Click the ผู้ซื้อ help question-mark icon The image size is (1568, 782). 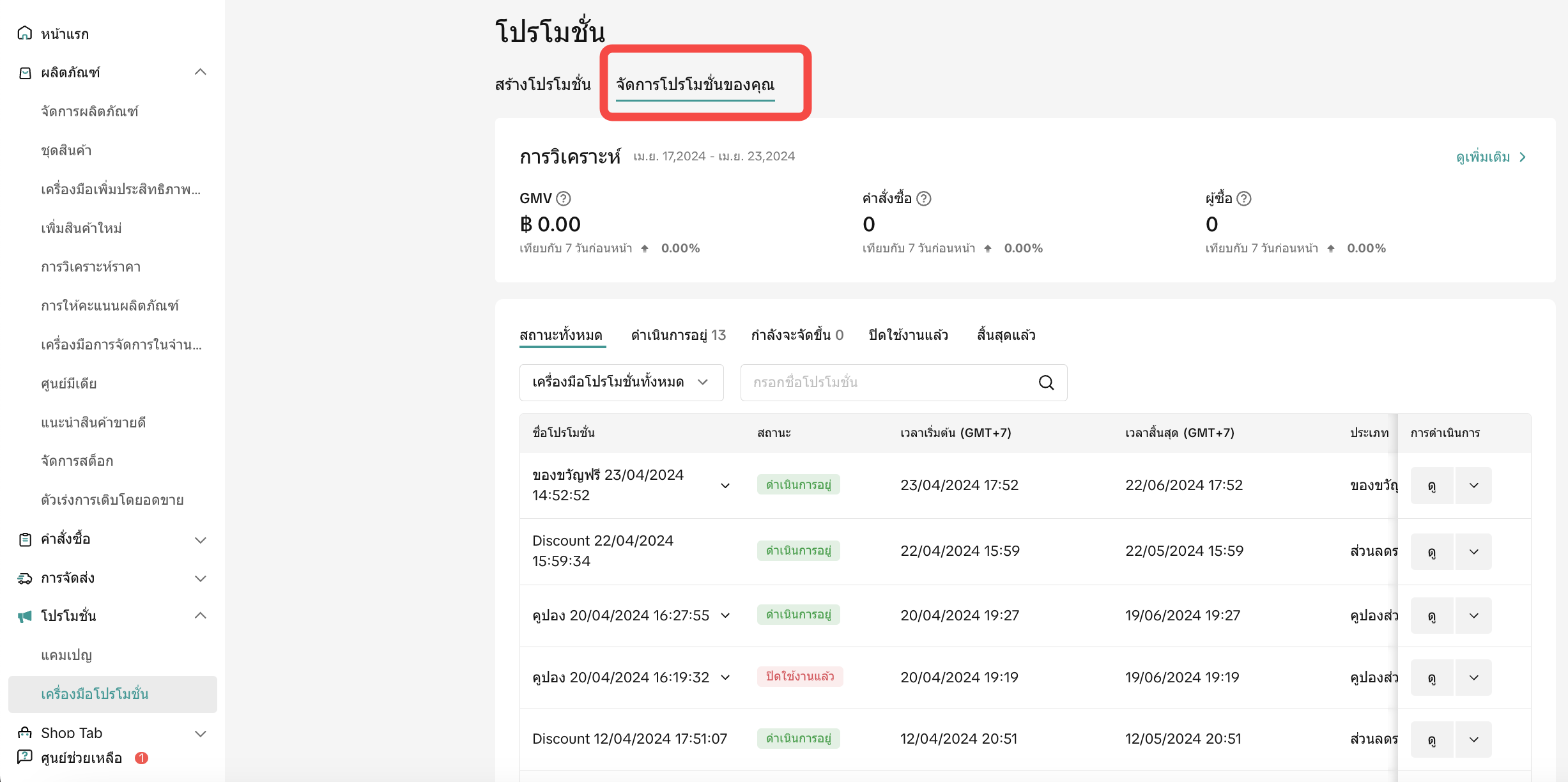click(1243, 199)
